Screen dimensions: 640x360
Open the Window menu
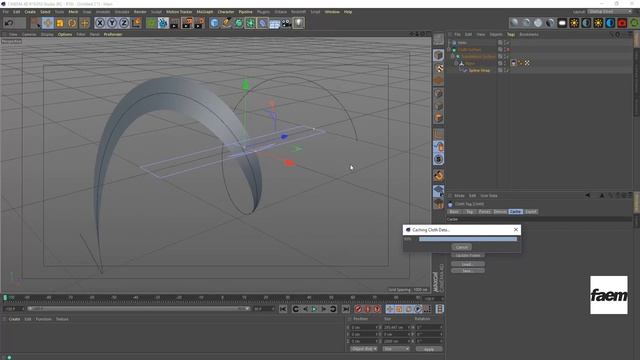[332, 12]
